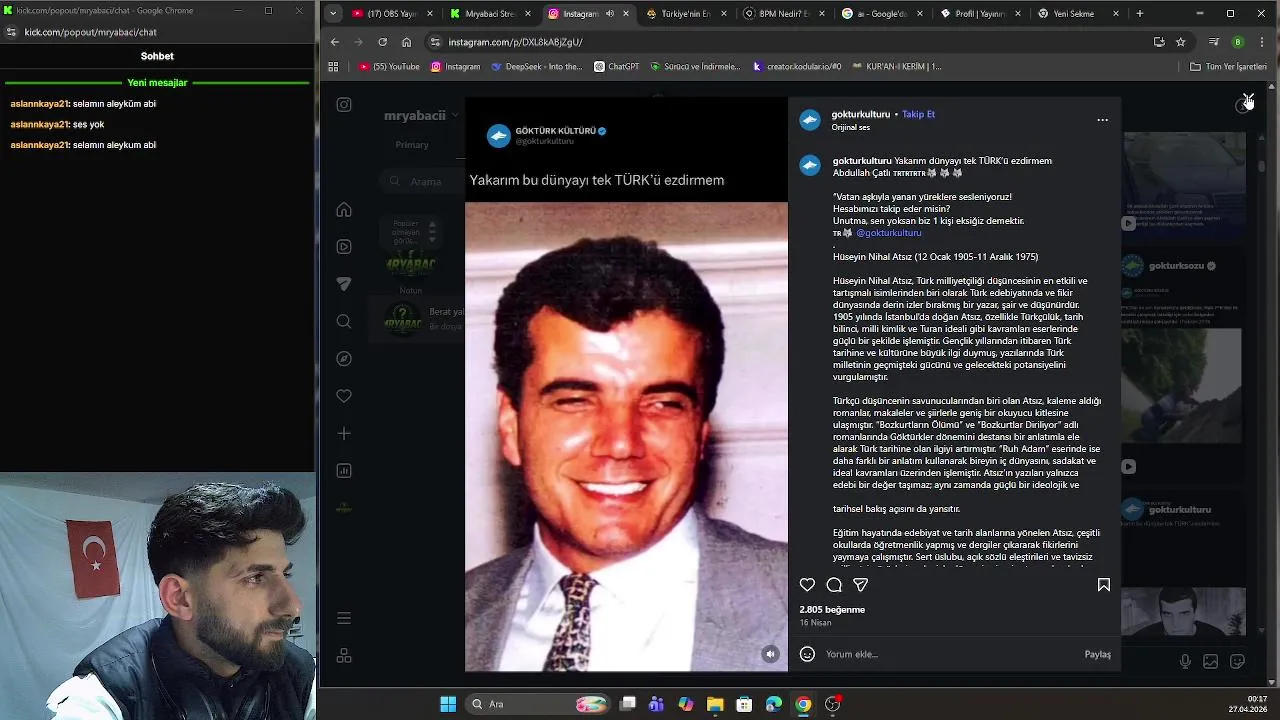Open the More hamburger menu in the sidebar

point(344,618)
